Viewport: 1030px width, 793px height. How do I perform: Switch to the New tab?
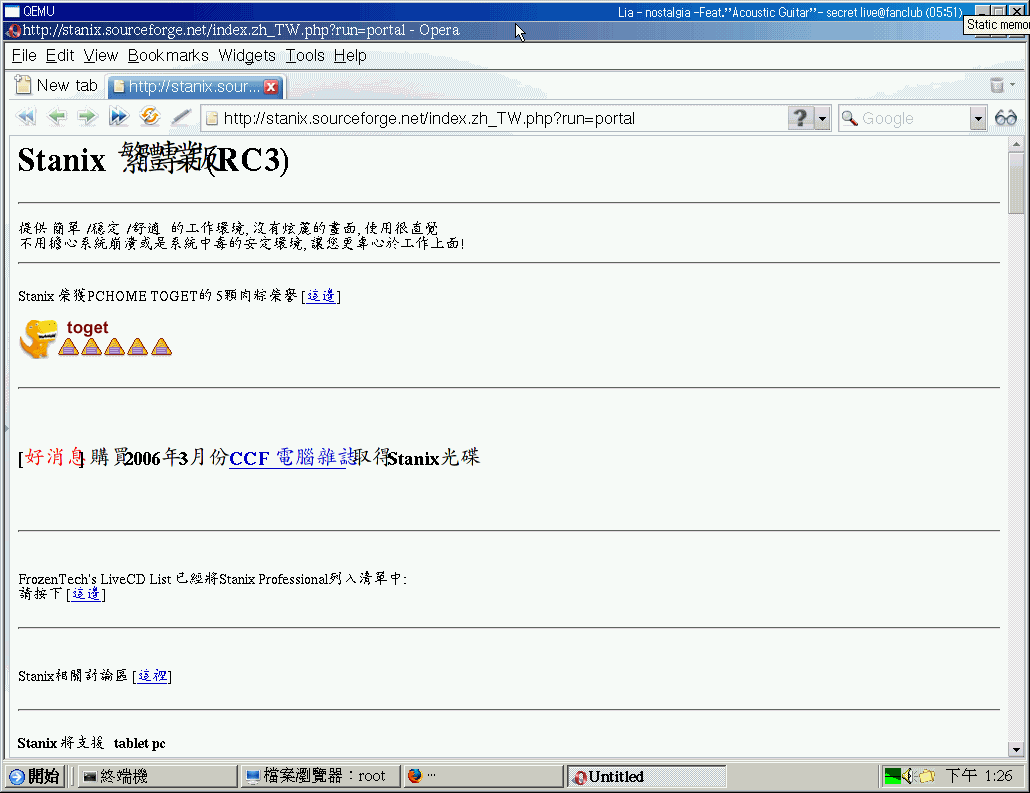tap(57, 86)
